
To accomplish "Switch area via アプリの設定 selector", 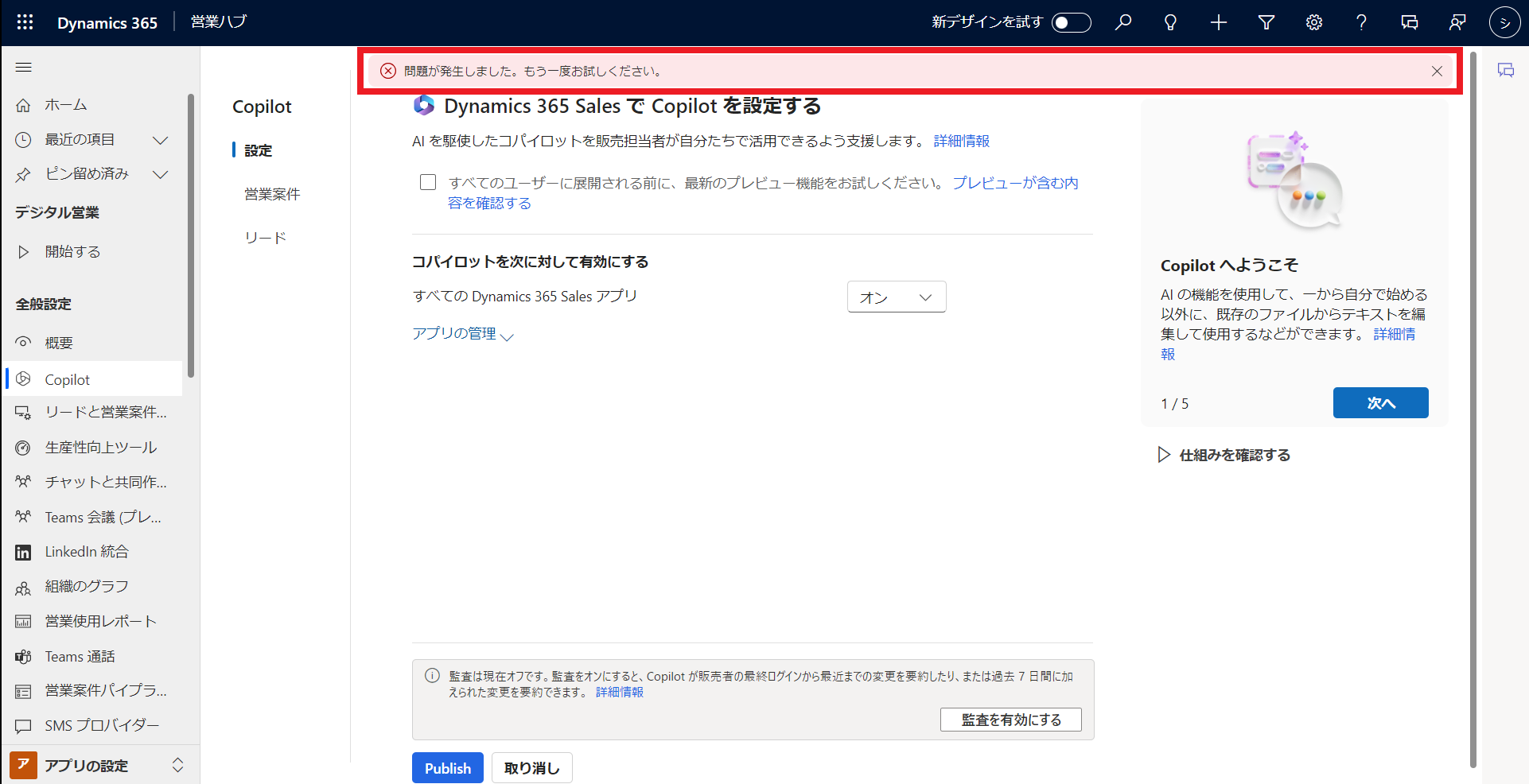I will 99,765.
